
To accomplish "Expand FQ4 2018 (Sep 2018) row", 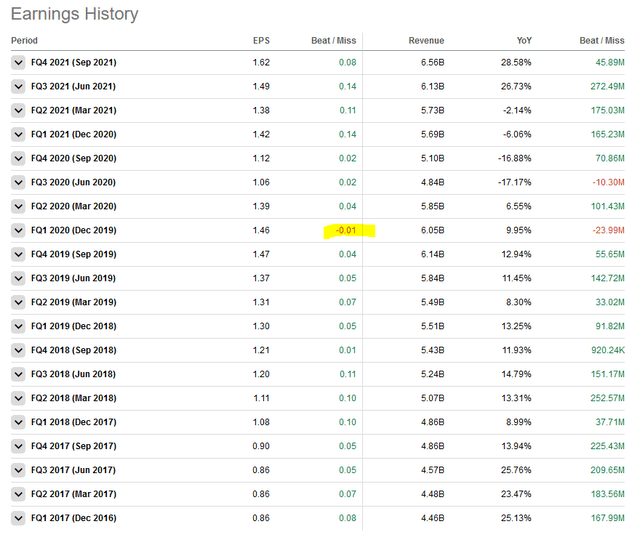I will tap(18, 350).
